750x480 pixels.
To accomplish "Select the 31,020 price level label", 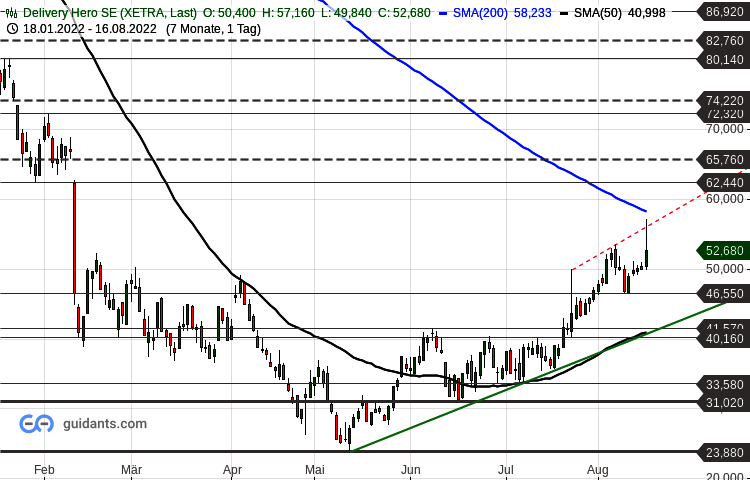I will pyautogui.click(x=724, y=403).
